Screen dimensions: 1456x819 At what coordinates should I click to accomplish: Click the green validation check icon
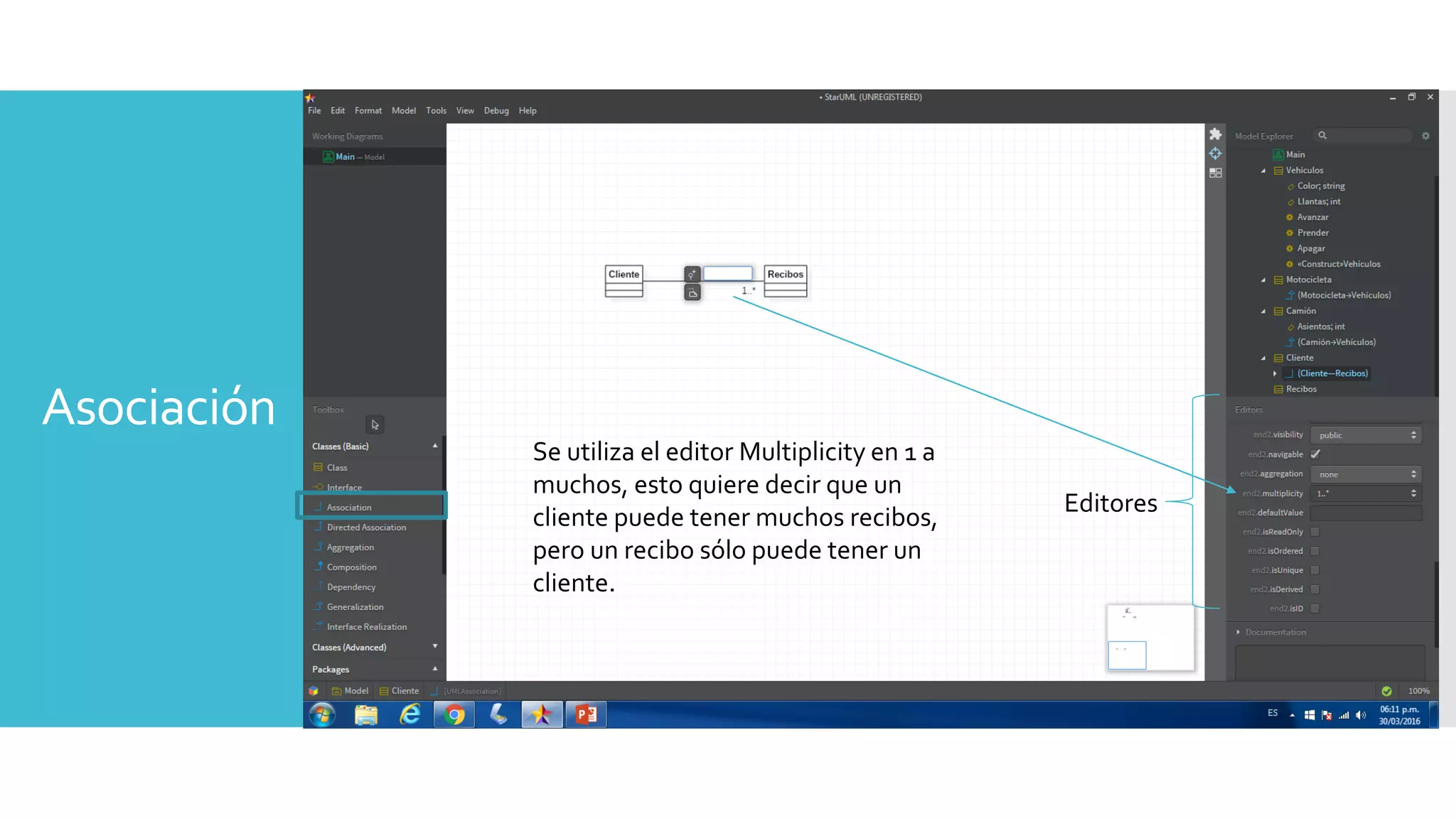pyautogui.click(x=1386, y=691)
